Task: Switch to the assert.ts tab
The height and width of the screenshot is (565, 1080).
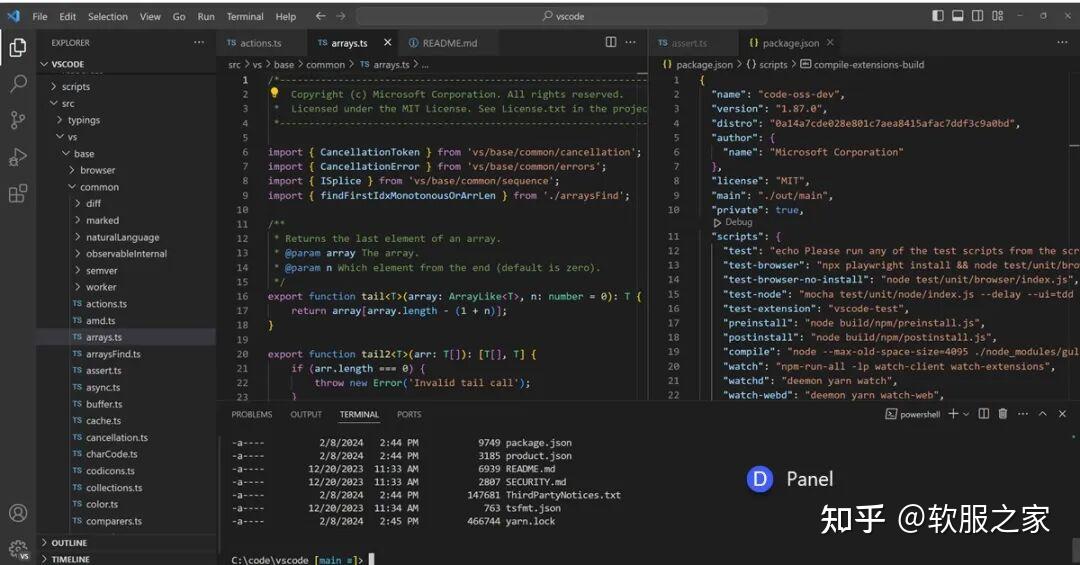Action: pyautogui.click(x=689, y=43)
